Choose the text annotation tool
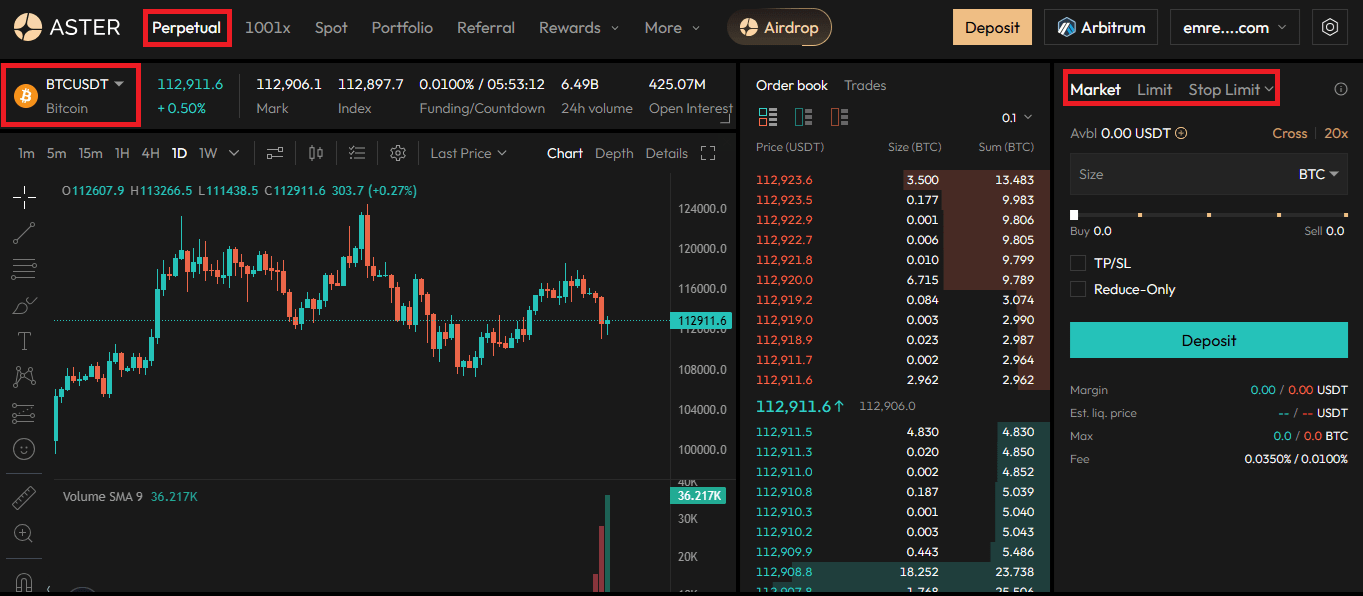Viewport: 1363px width, 596px height. [x=25, y=341]
